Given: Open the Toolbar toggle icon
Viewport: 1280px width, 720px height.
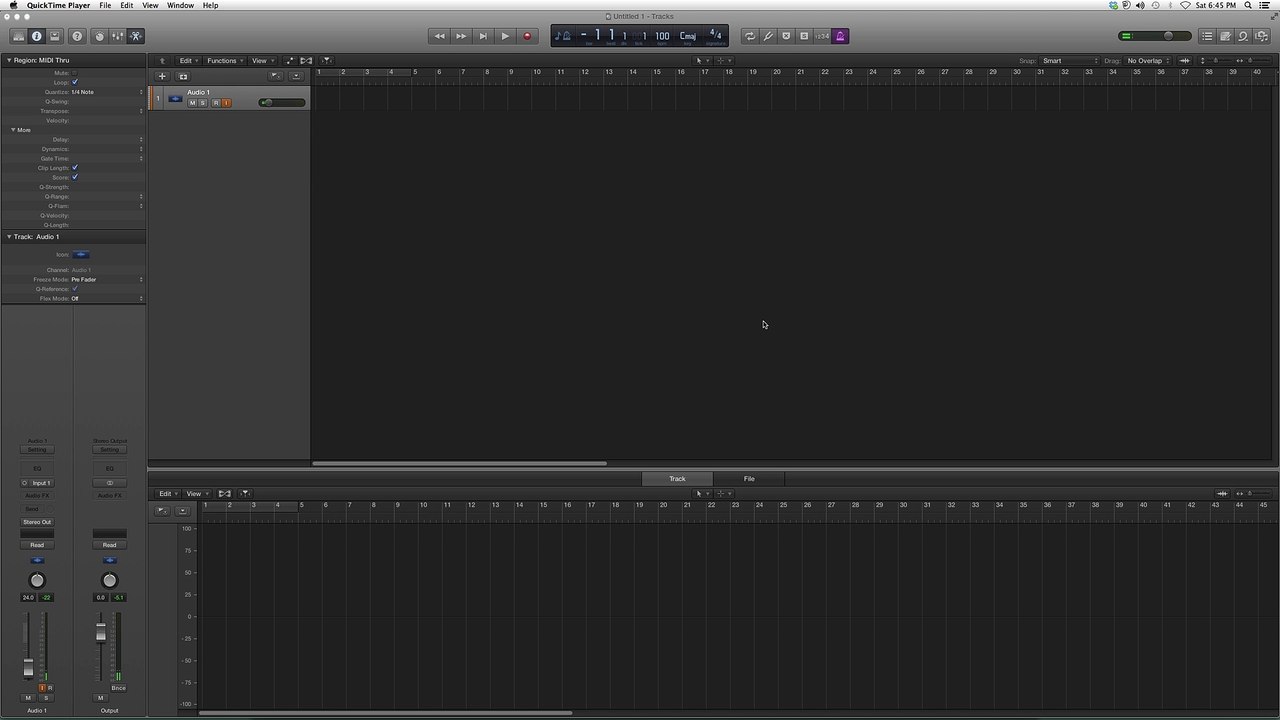Looking at the screenshot, I should point(55,36).
